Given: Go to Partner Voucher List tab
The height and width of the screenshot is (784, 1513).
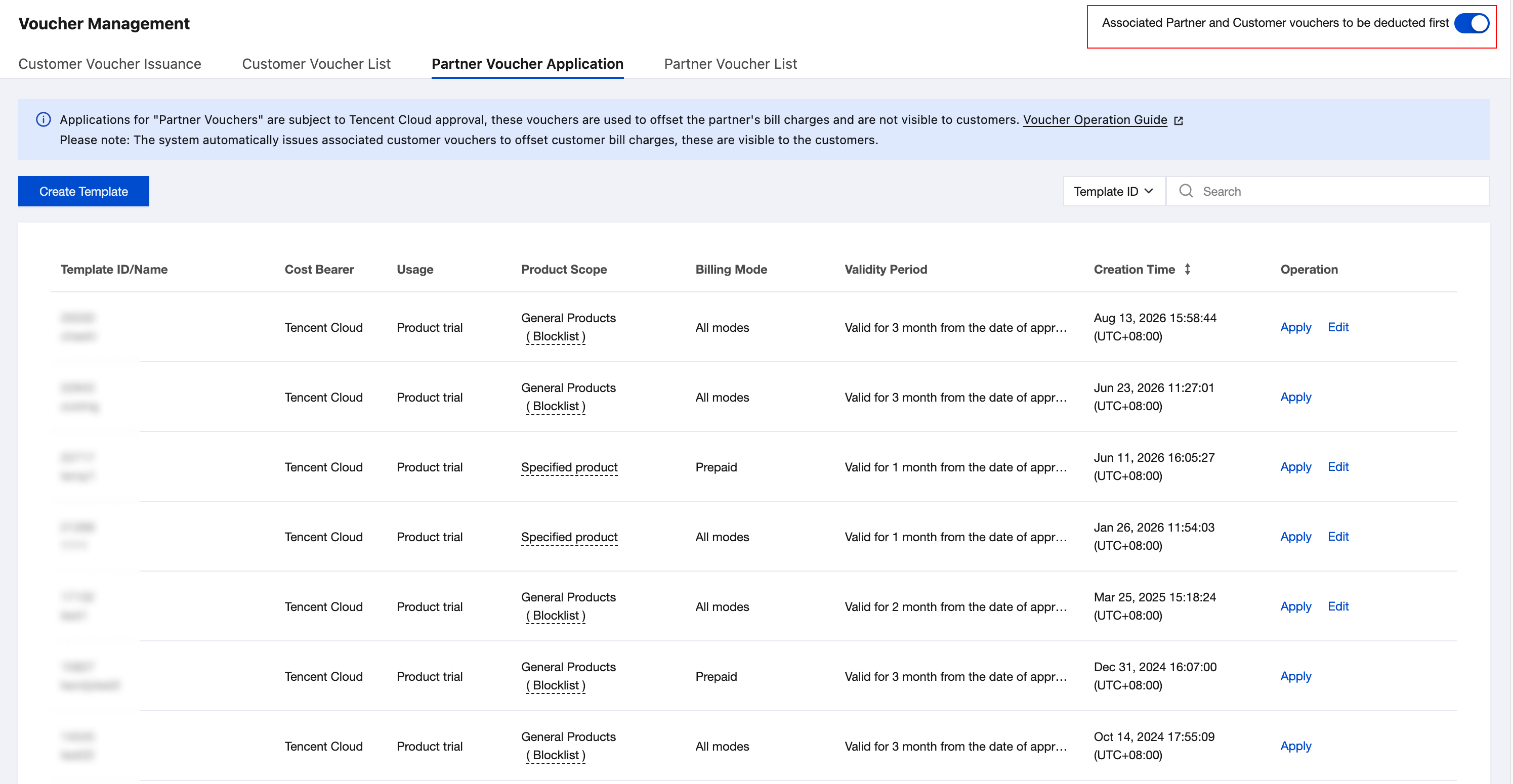Looking at the screenshot, I should coord(730,64).
